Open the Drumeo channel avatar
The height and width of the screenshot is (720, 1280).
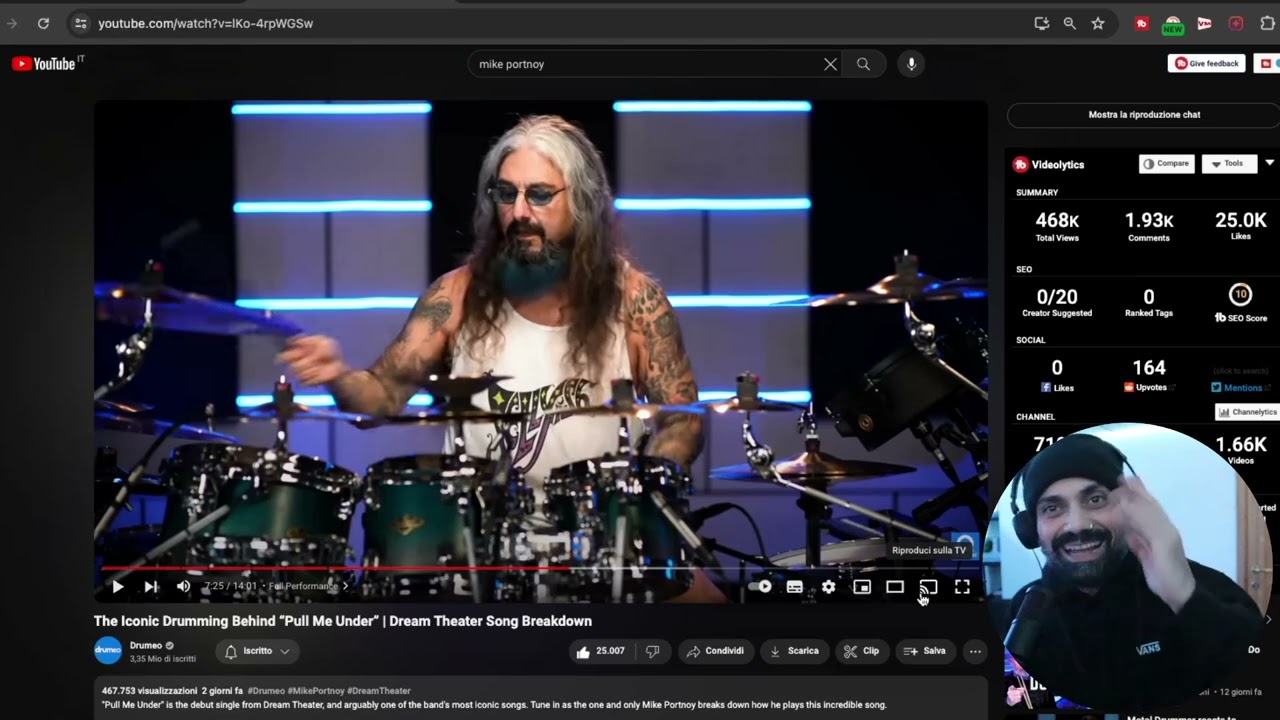tap(108, 650)
